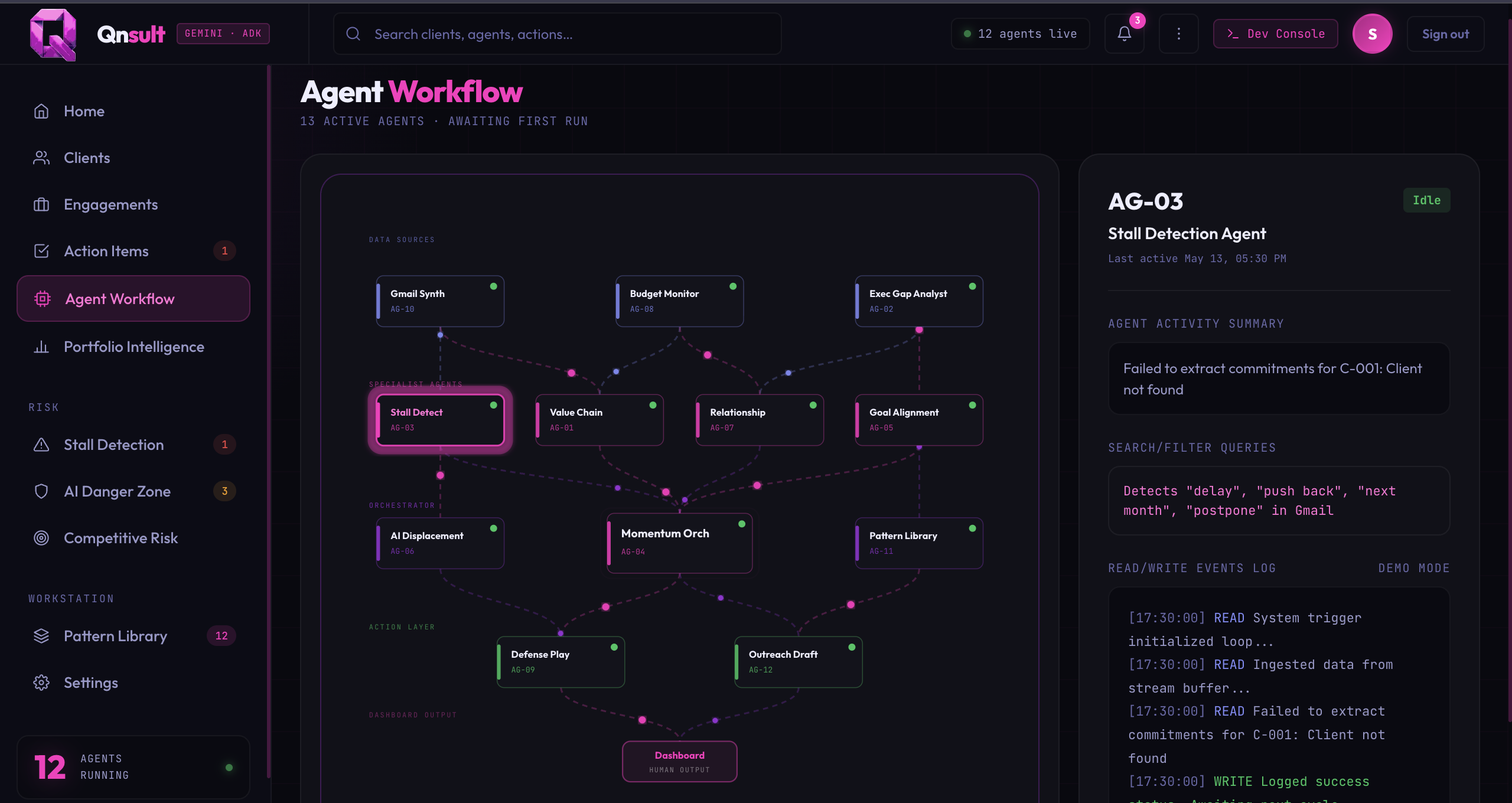Select the Defense Play AG-09 node
The height and width of the screenshot is (803, 1512).
pos(561,662)
